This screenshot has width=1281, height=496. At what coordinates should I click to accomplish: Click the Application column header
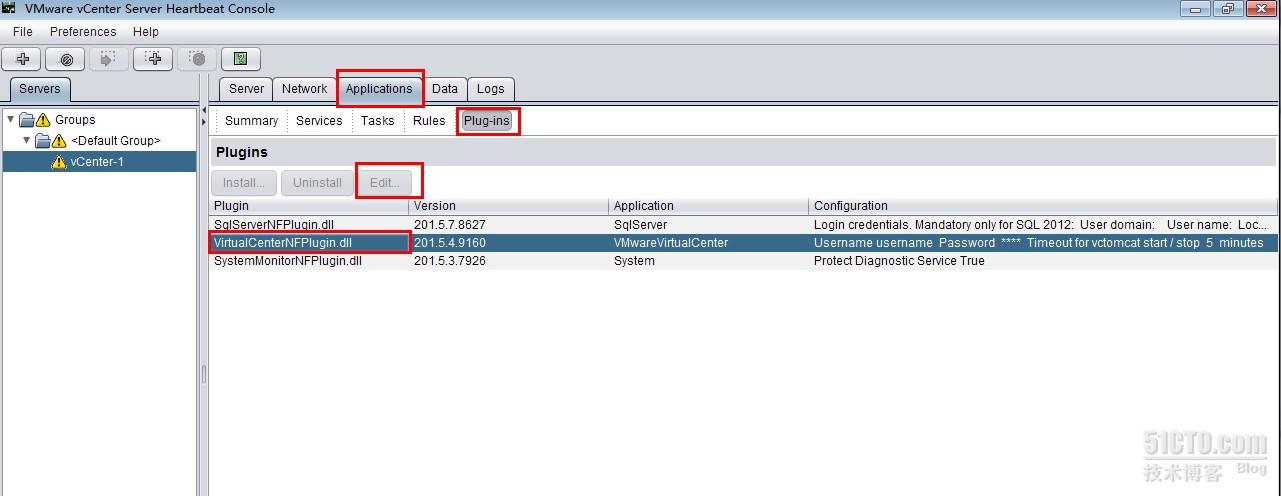click(x=710, y=206)
